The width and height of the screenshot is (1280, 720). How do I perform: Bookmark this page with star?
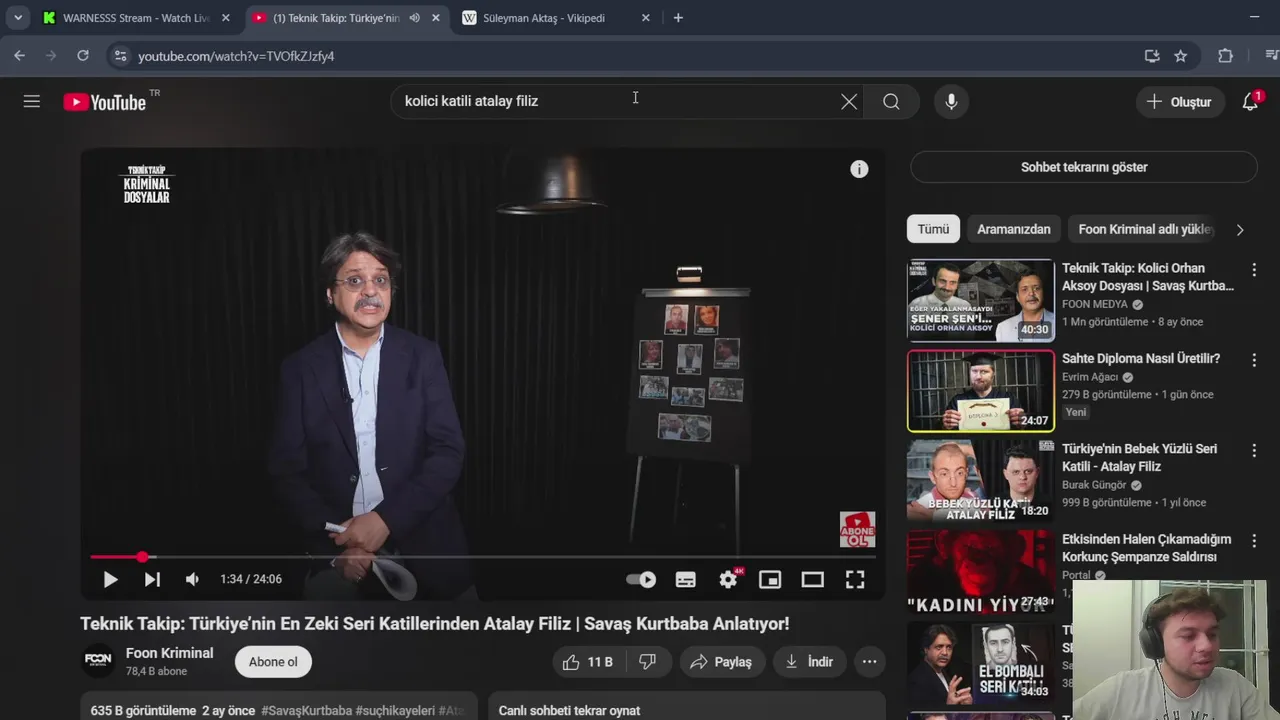click(1180, 56)
